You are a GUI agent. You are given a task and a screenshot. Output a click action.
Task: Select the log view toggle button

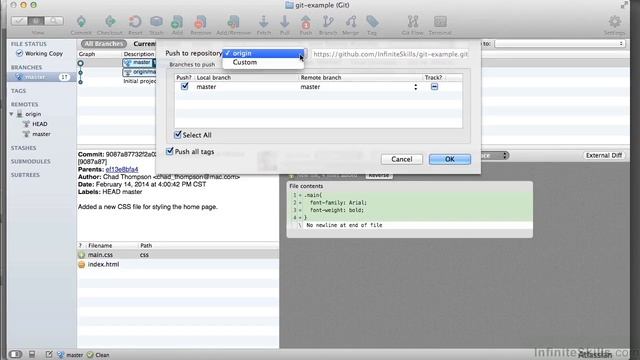pyautogui.click(x=36, y=21)
